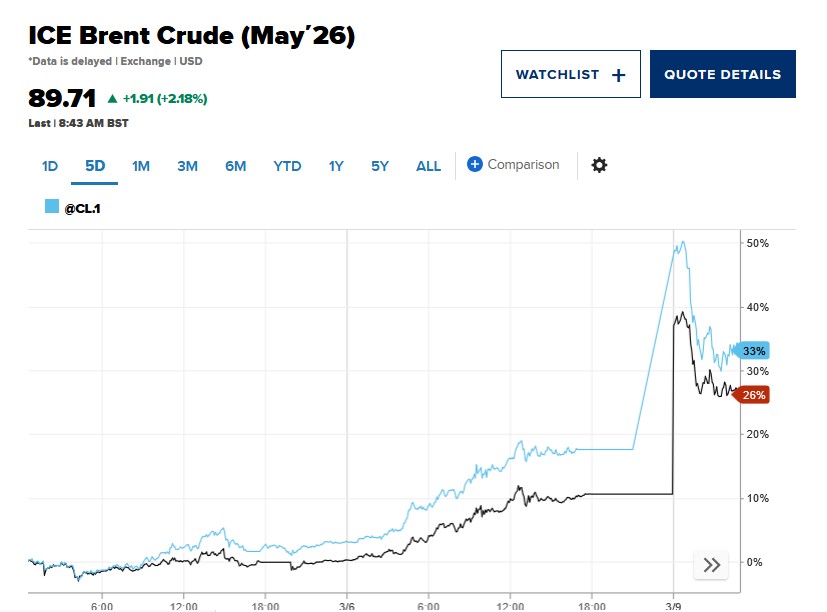Viewport: 827px width, 612px height.
Task: Click the ICE Brent Crude title
Action: click(x=192, y=36)
